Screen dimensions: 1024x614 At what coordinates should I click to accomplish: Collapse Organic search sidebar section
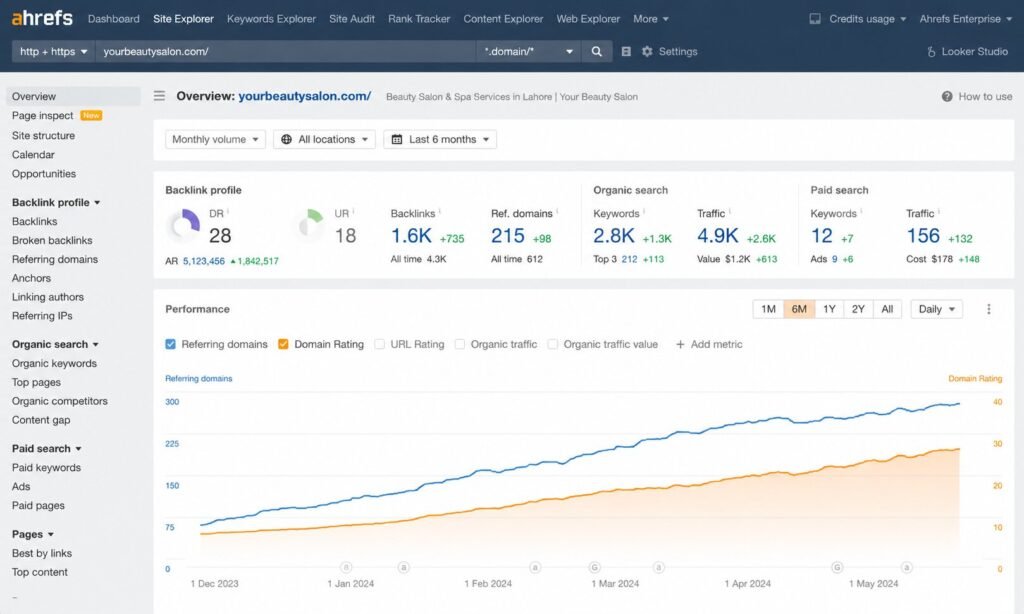click(x=56, y=344)
